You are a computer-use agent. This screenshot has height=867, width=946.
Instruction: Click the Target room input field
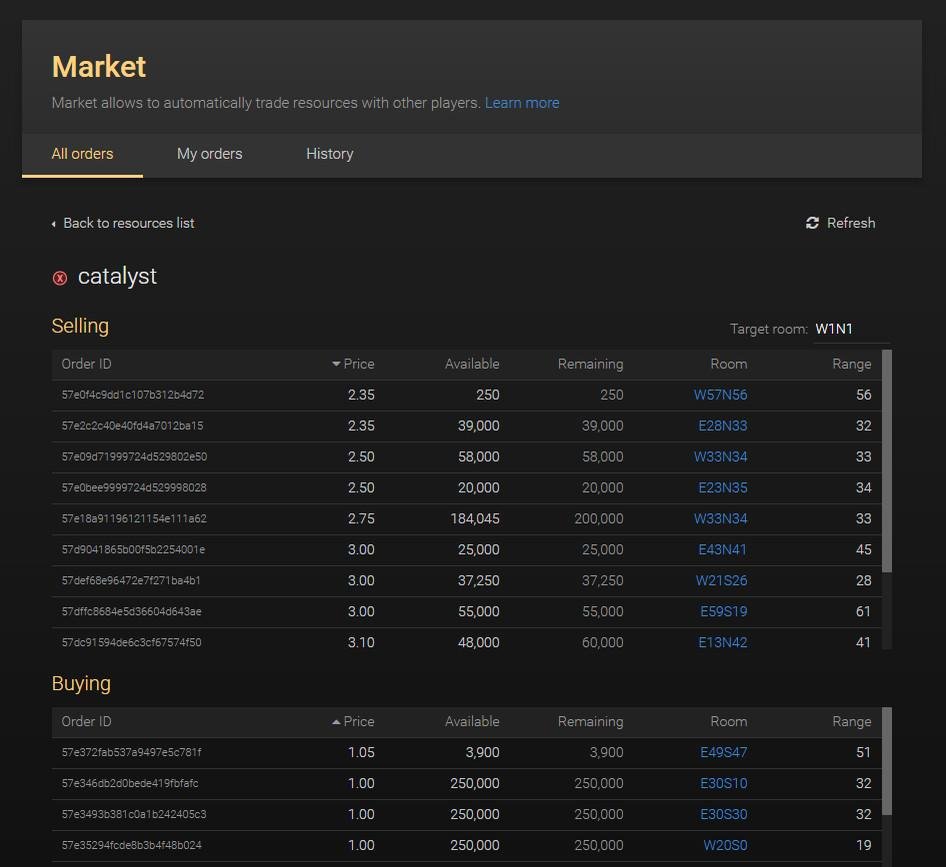click(x=849, y=329)
